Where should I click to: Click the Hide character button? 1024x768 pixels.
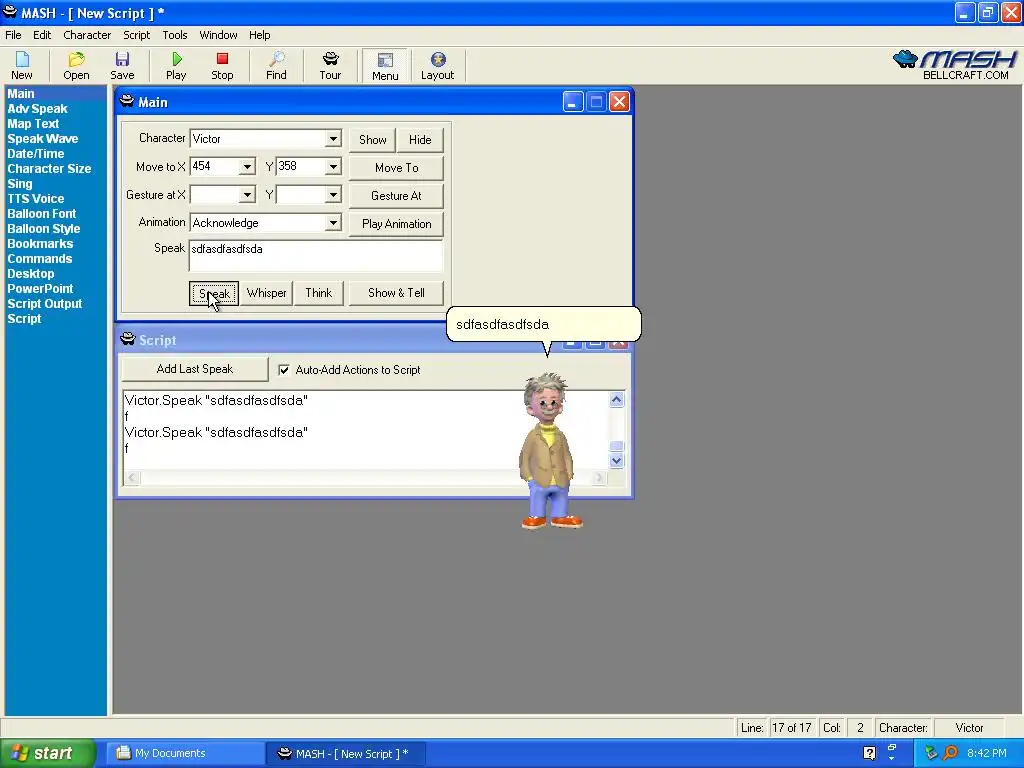pyautogui.click(x=420, y=140)
